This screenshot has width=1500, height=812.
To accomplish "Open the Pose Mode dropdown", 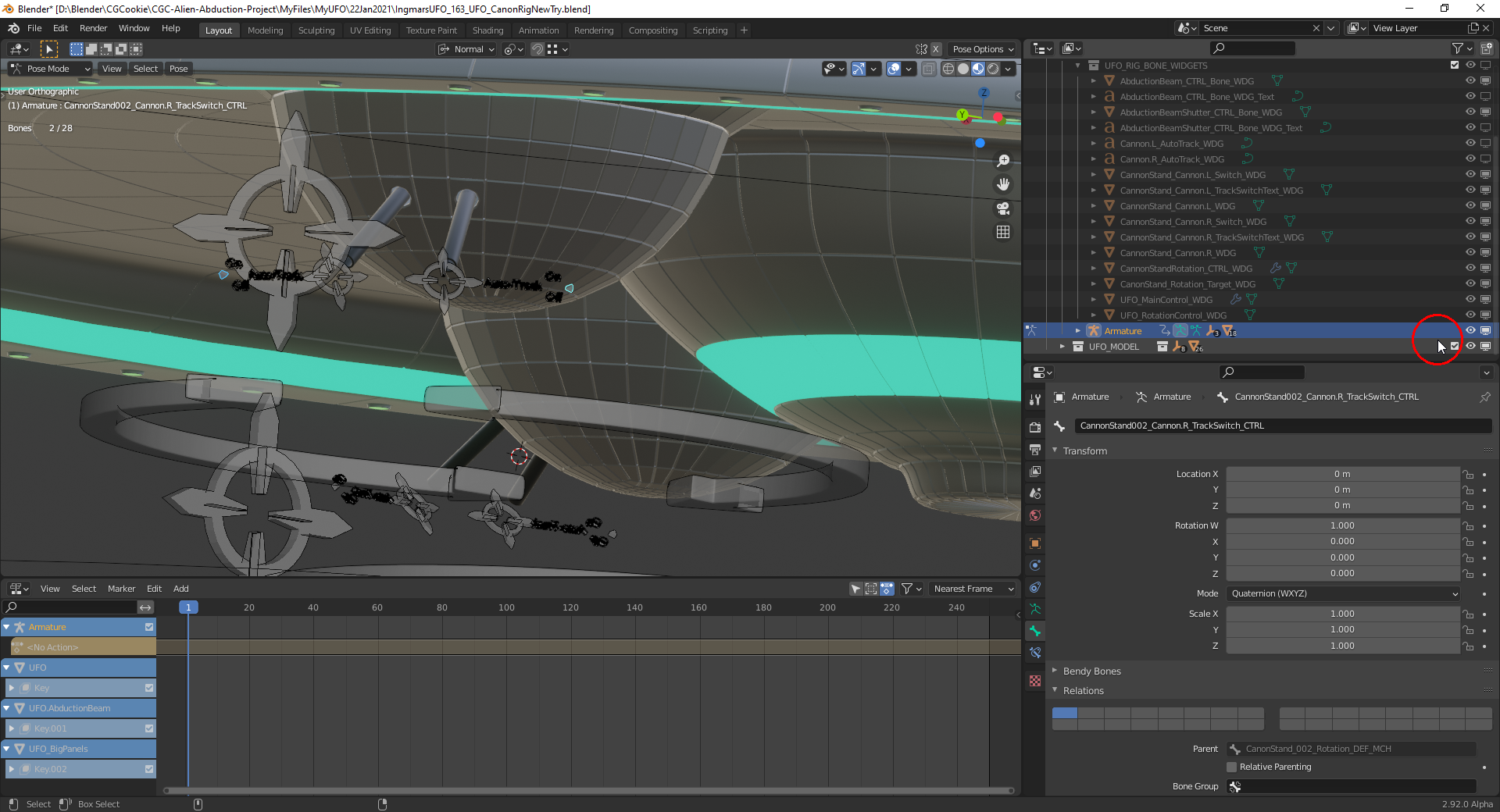I will click(51, 69).
